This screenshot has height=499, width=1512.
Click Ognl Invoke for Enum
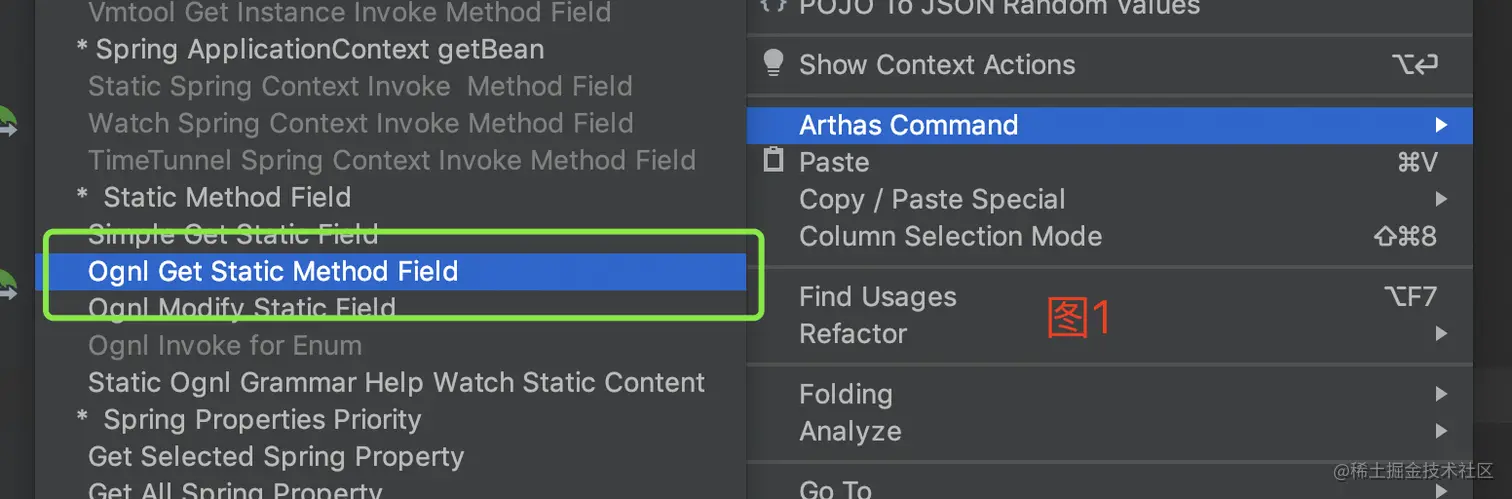click(x=225, y=346)
